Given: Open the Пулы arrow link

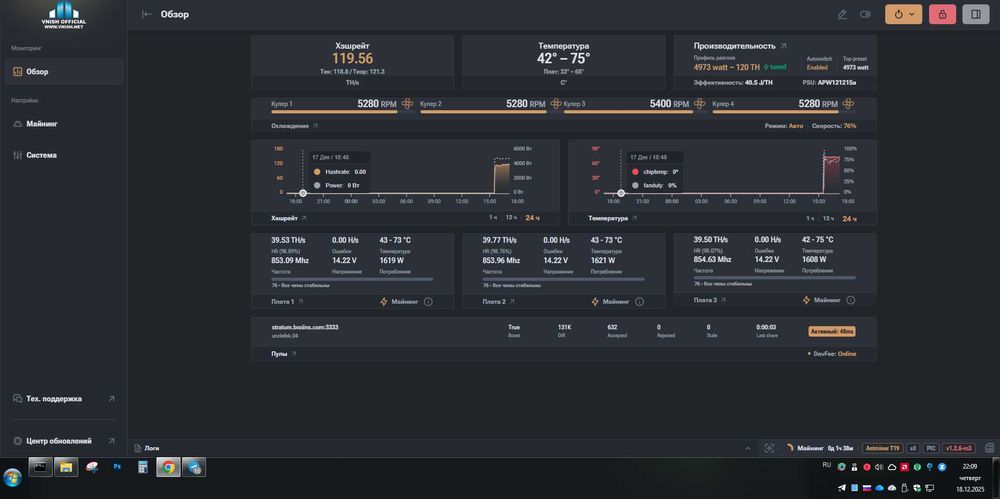Looking at the screenshot, I should coord(294,354).
